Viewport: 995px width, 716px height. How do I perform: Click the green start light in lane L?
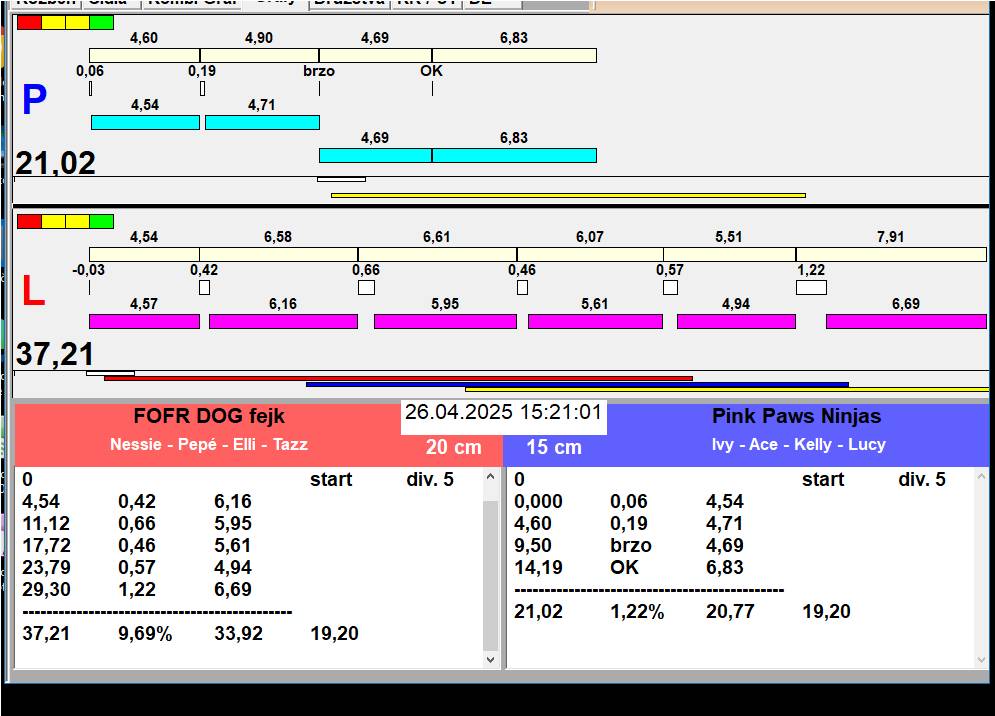tap(101, 221)
